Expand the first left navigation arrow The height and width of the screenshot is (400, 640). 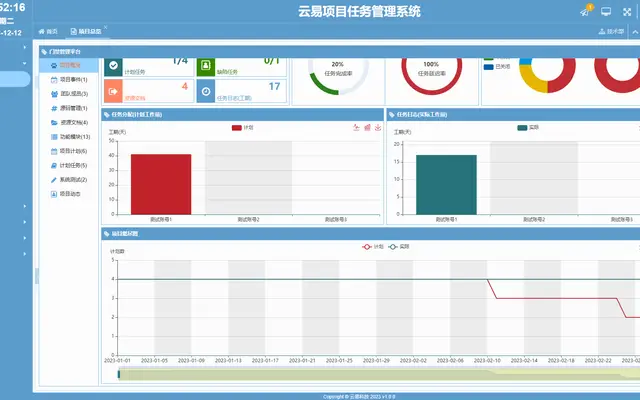(24, 47)
